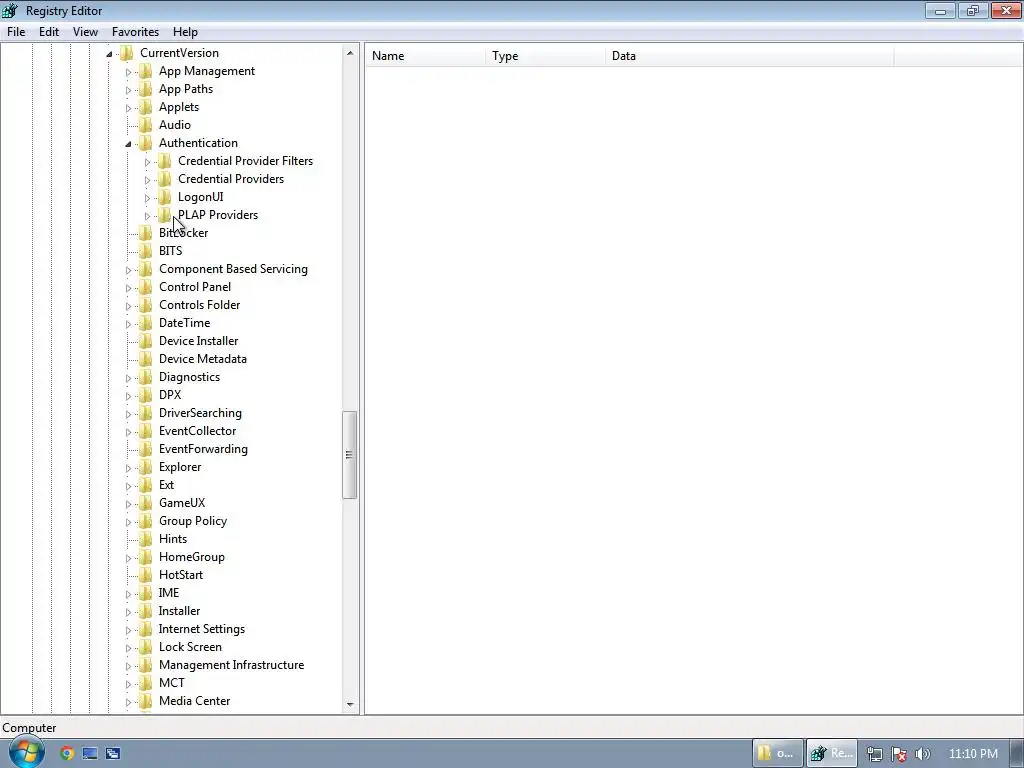Select the Ext key

[167, 485]
